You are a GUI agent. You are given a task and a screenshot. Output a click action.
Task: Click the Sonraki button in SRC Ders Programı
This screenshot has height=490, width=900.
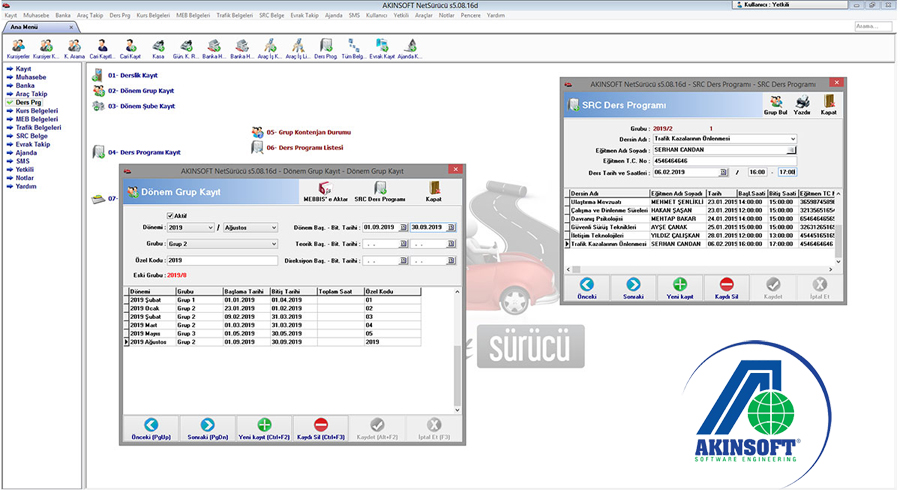click(633, 288)
